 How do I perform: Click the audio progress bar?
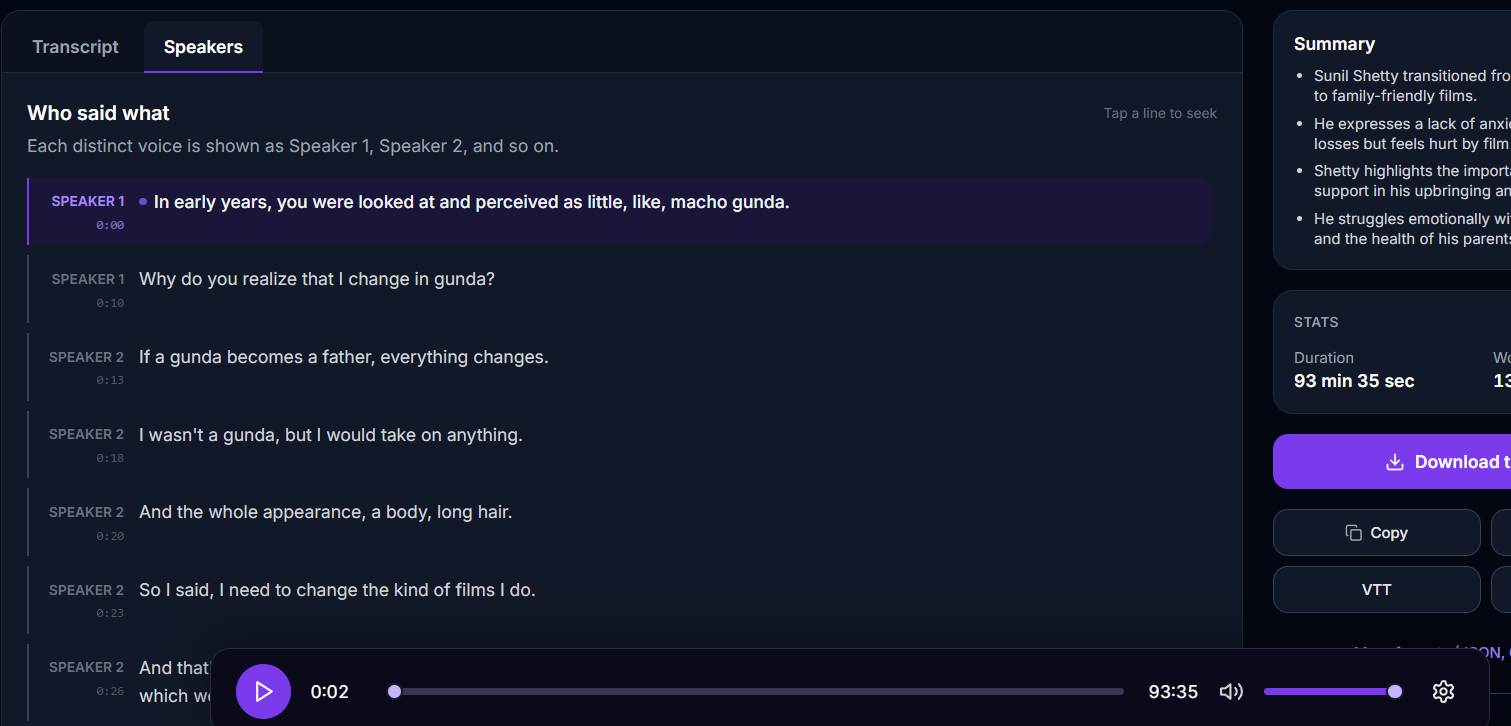[758, 691]
